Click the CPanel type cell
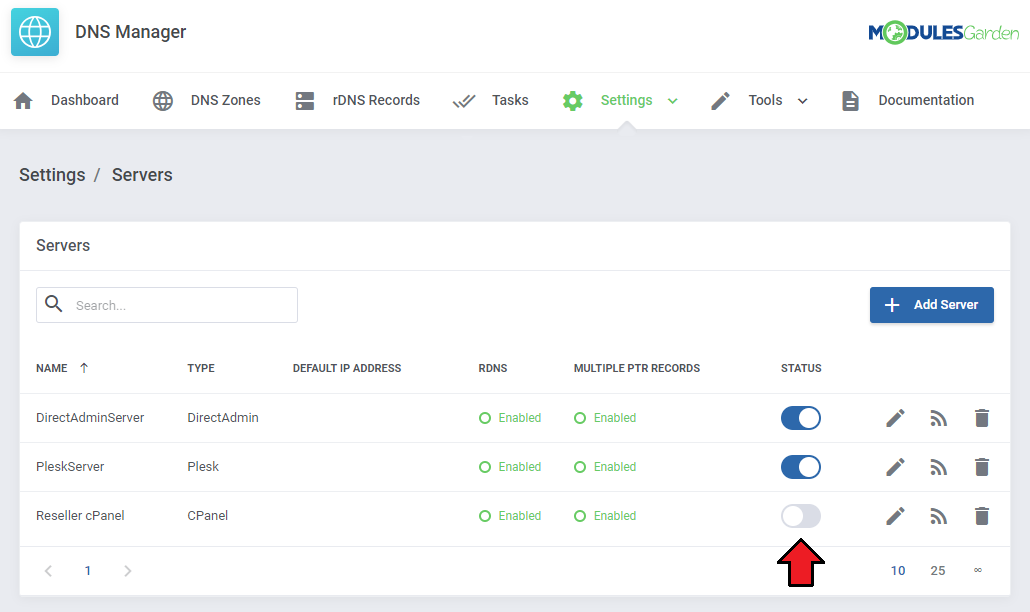Image resolution: width=1030 pixels, height=612 pixels. (208, 515)
